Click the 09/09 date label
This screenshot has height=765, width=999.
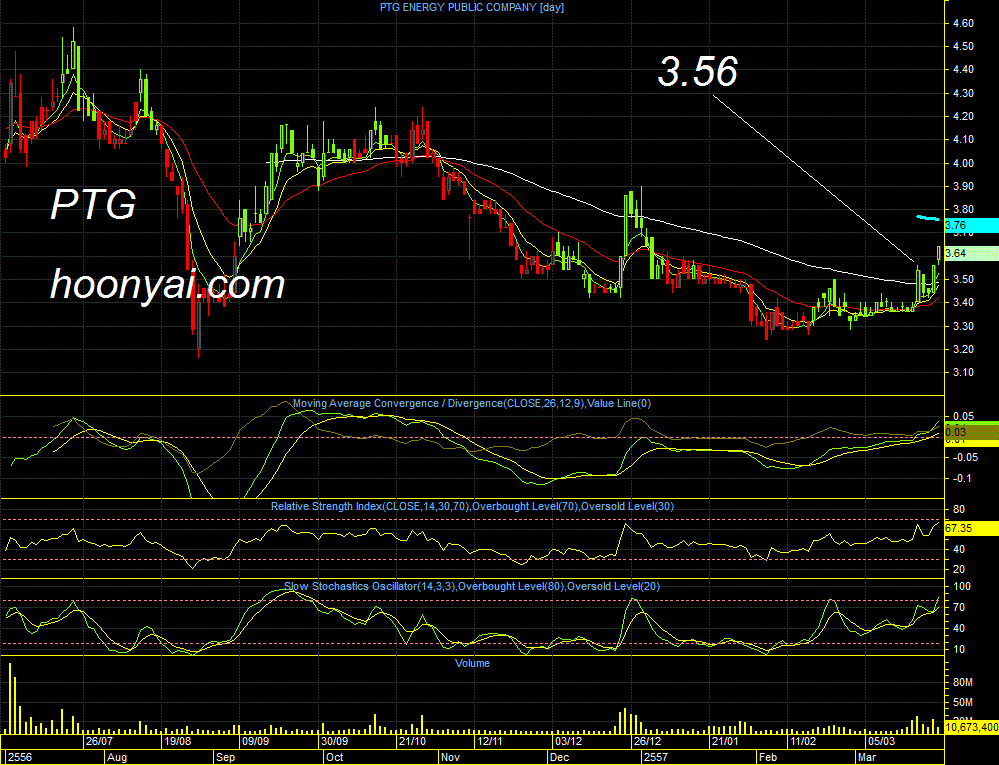pyautogui.click(x=255, y=741)
